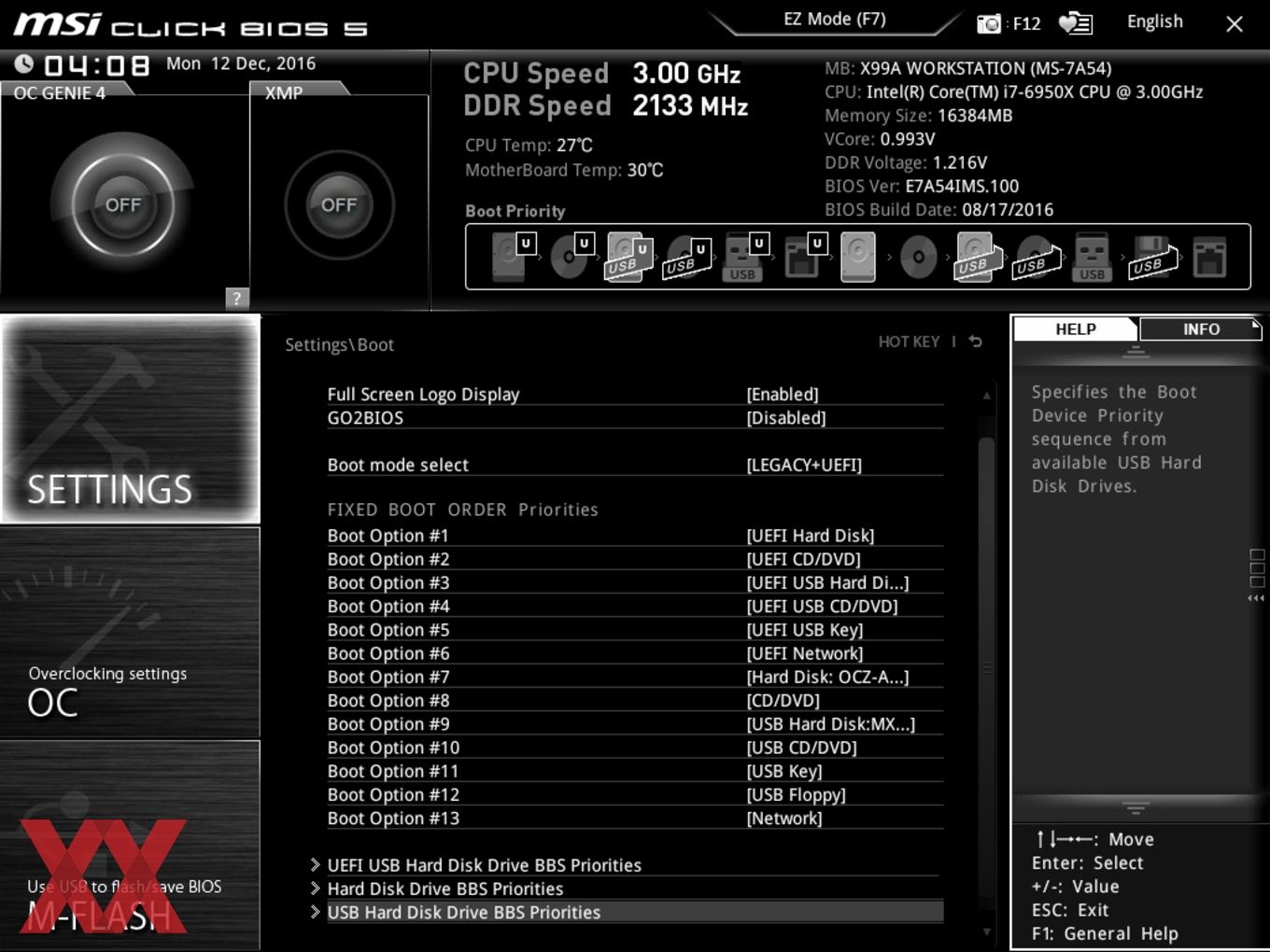Open the favorites heart icon
This screenshot has height=952, width=1270.
click(x=1075, y=23)
